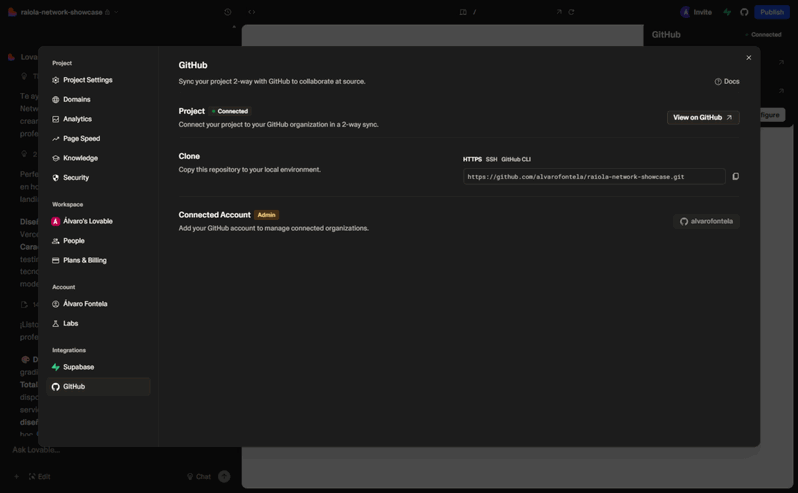This screenshot has height=493, width=798.
Task: Toggle the code view brackets icon
Action: tap(251, 12)
